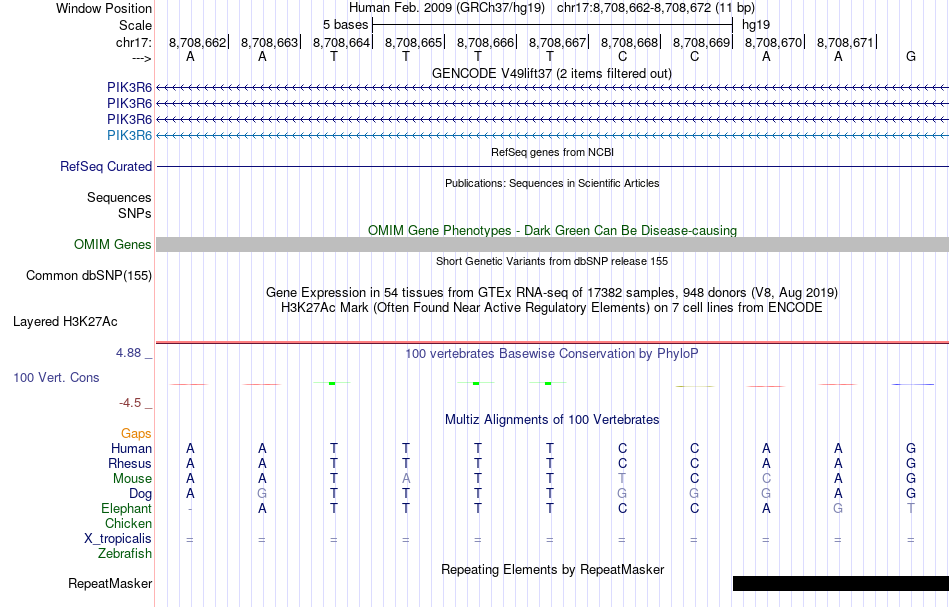The height and width of the screenshot is (607, 950).
Task: Click the Chicken alignment row label
Action: (128, 523)
